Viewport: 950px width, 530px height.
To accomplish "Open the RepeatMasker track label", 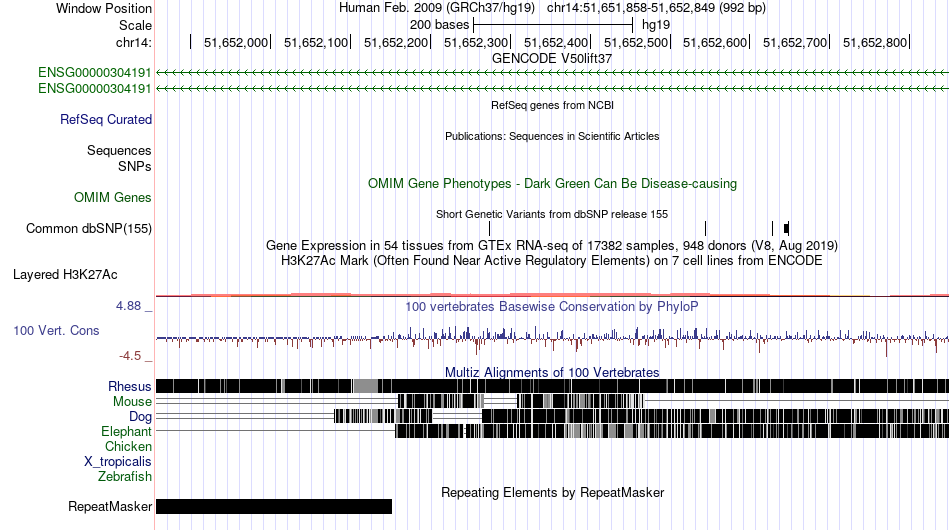I will pos(110,506).
